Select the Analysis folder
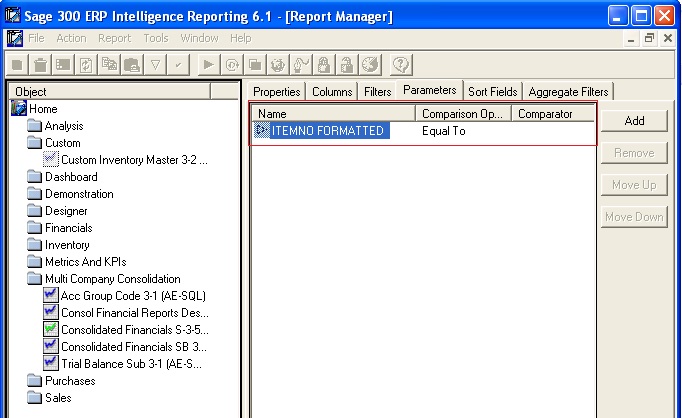682x418 pixels. coord(64,126)
